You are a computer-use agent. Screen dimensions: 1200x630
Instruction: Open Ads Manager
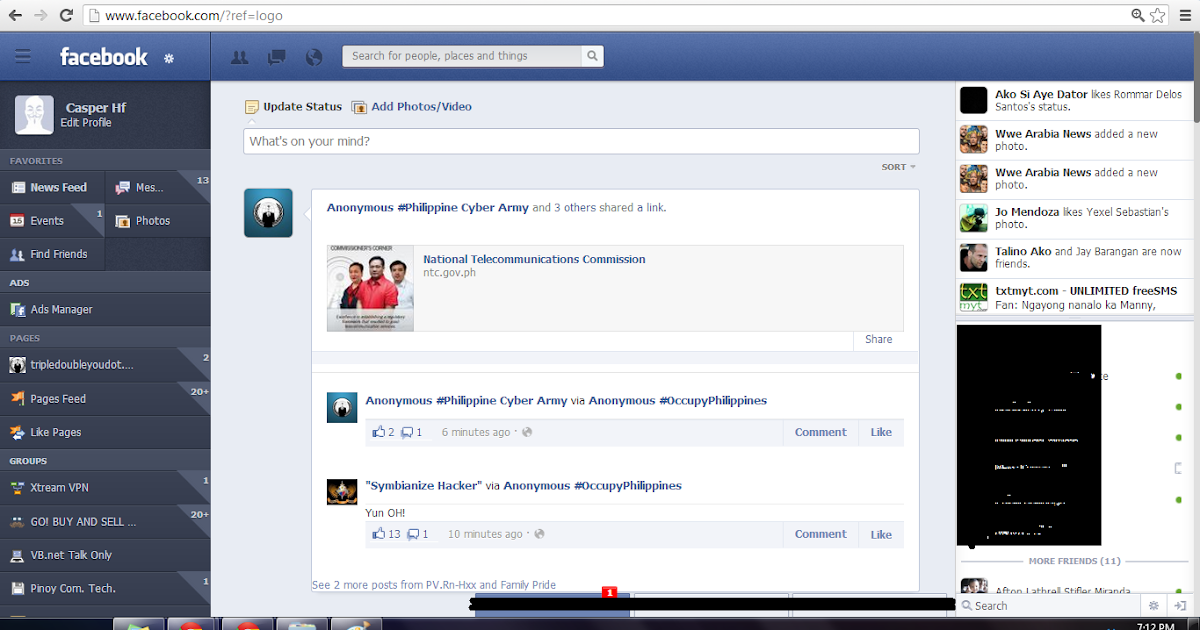[105, 310]
